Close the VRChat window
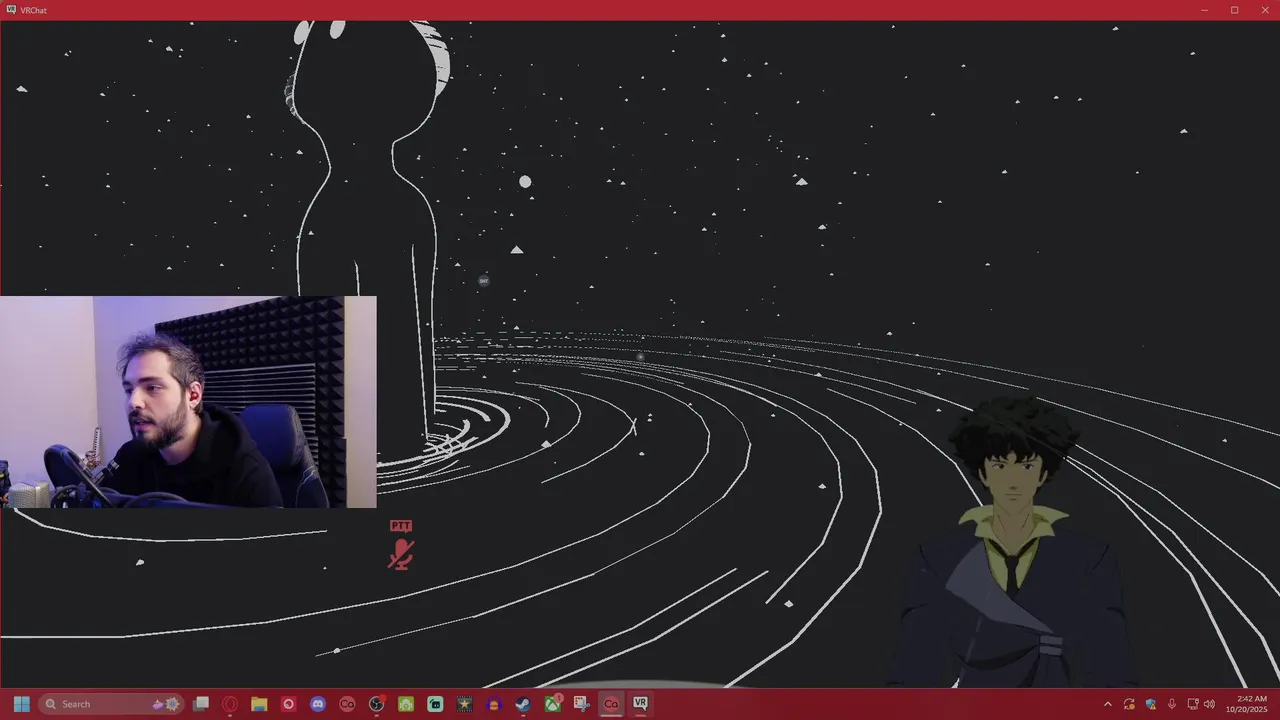Screen dimensions: 1280x720 click(x=1263, y=10)
